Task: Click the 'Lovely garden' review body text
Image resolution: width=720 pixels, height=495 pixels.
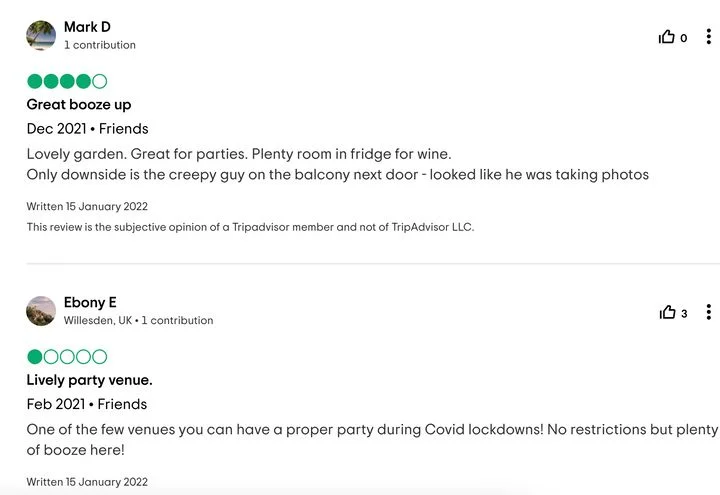Action: [338, 164]
